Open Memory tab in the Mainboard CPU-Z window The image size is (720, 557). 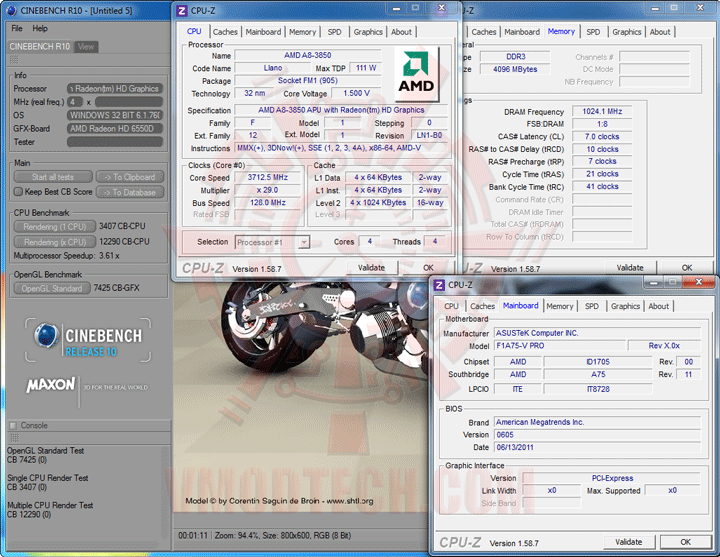(560, 306)
